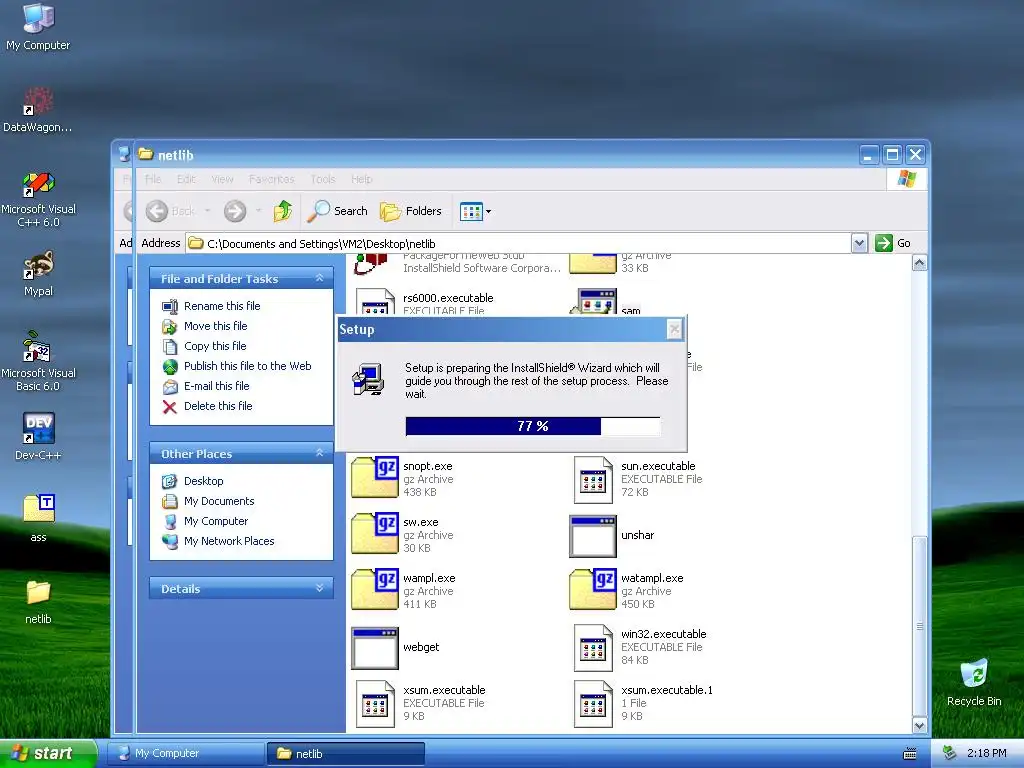The height and width of the screenshot is (768, 1024).
Task: Collapse the Other Places panel
Action: 319,453
